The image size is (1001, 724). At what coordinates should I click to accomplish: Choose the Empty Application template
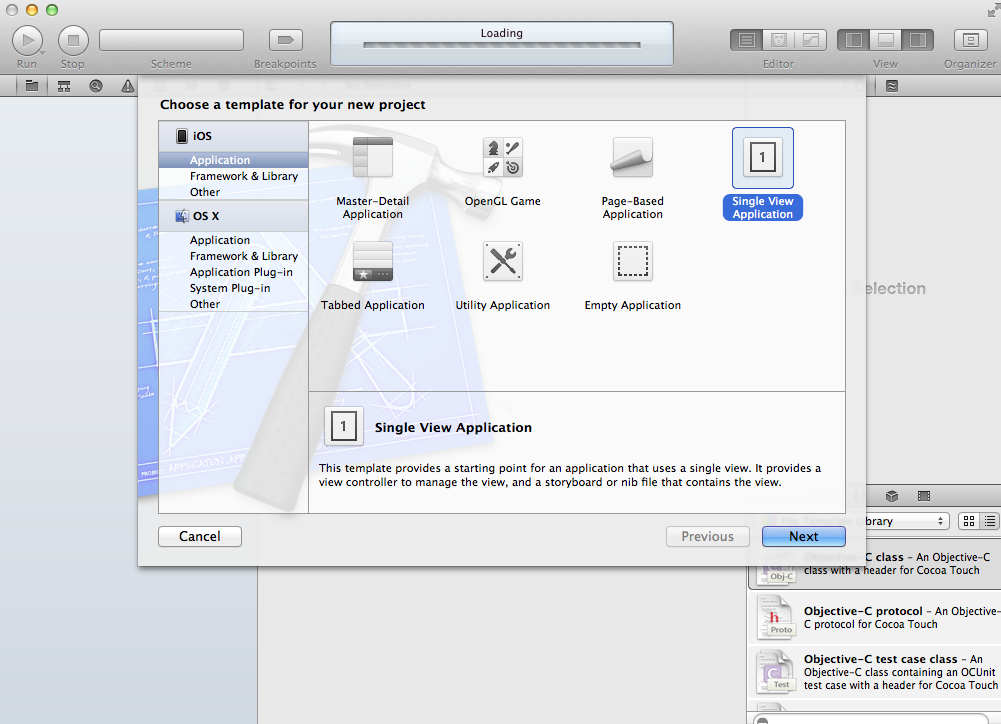coord(633,276)
